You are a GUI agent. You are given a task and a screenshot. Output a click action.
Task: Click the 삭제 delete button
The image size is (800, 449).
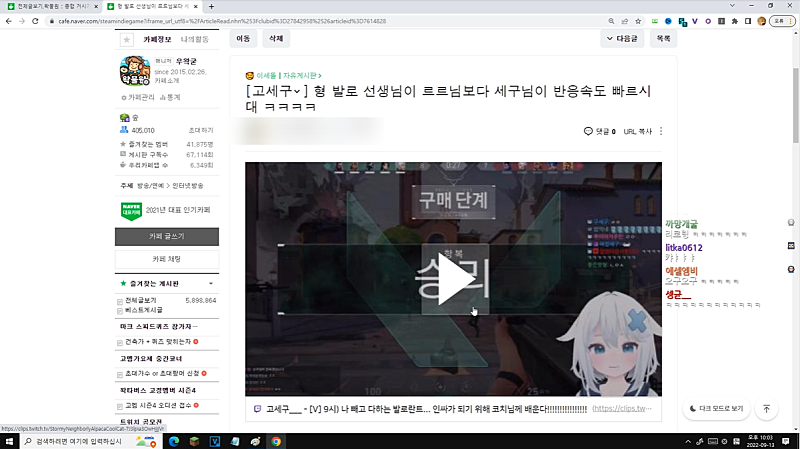(x=274, y=38)
